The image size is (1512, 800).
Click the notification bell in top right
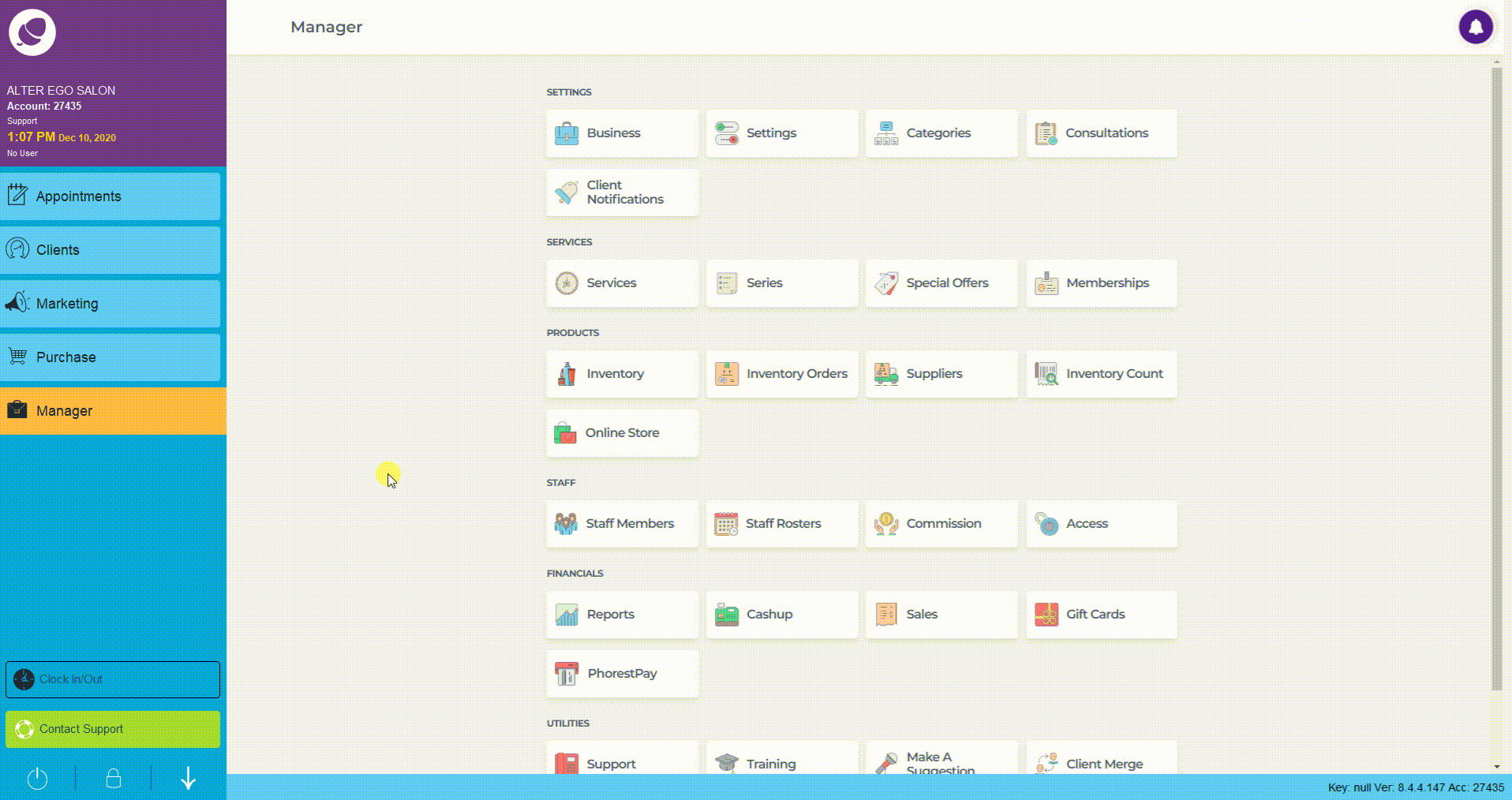tap(1476, 27)
